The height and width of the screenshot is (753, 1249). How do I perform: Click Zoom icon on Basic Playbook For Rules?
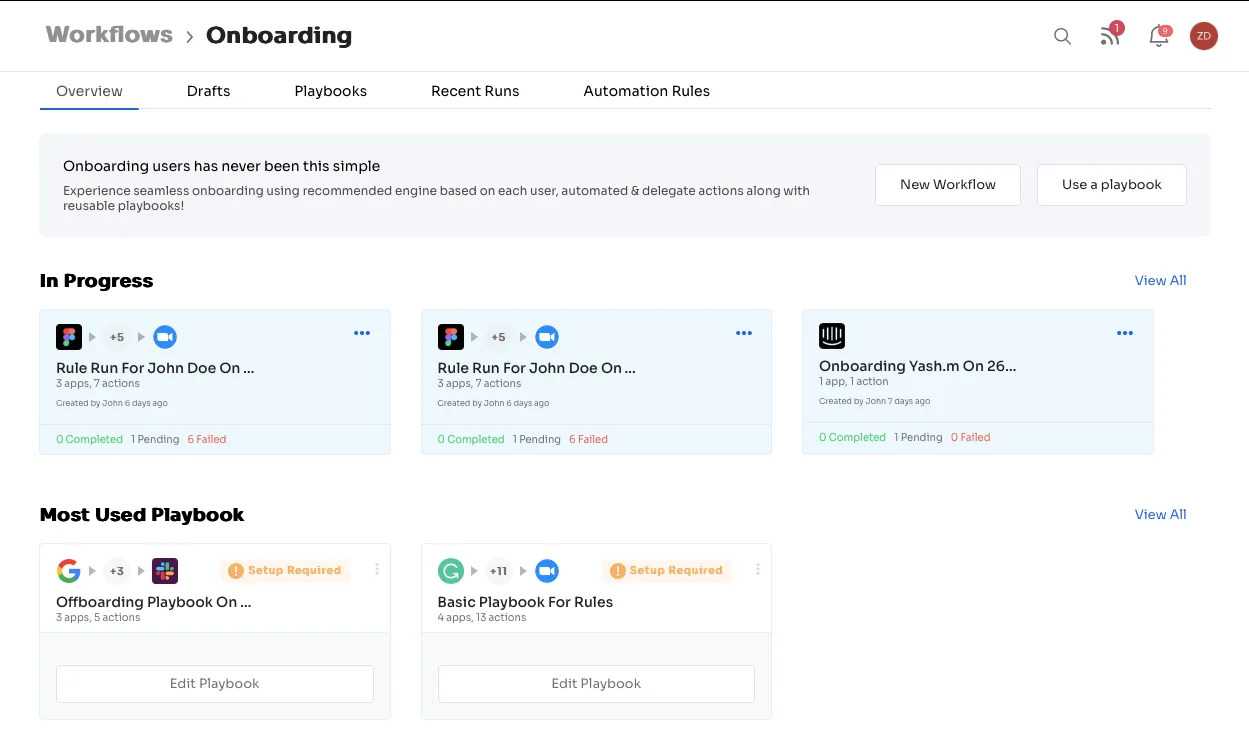tap(546, 571)
